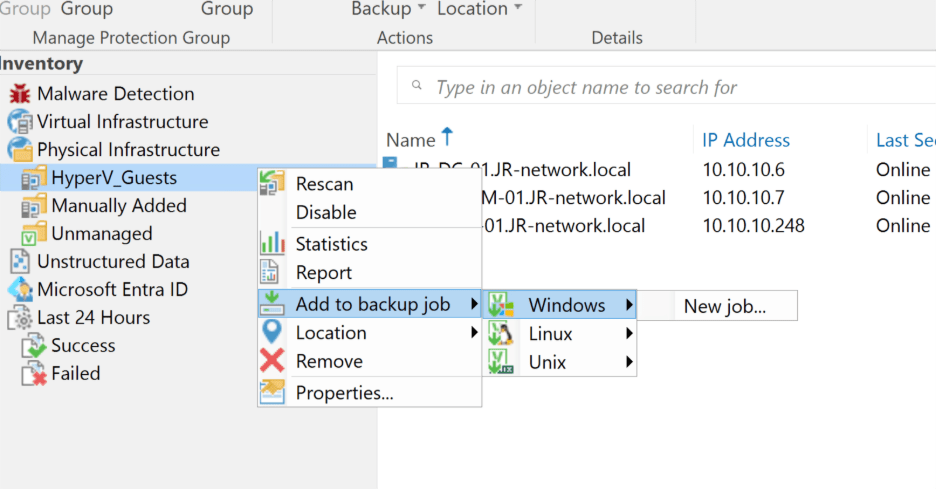936x489 pixels.
Task: Open the Location dropdown in ribbon
Action: [479, 9]
